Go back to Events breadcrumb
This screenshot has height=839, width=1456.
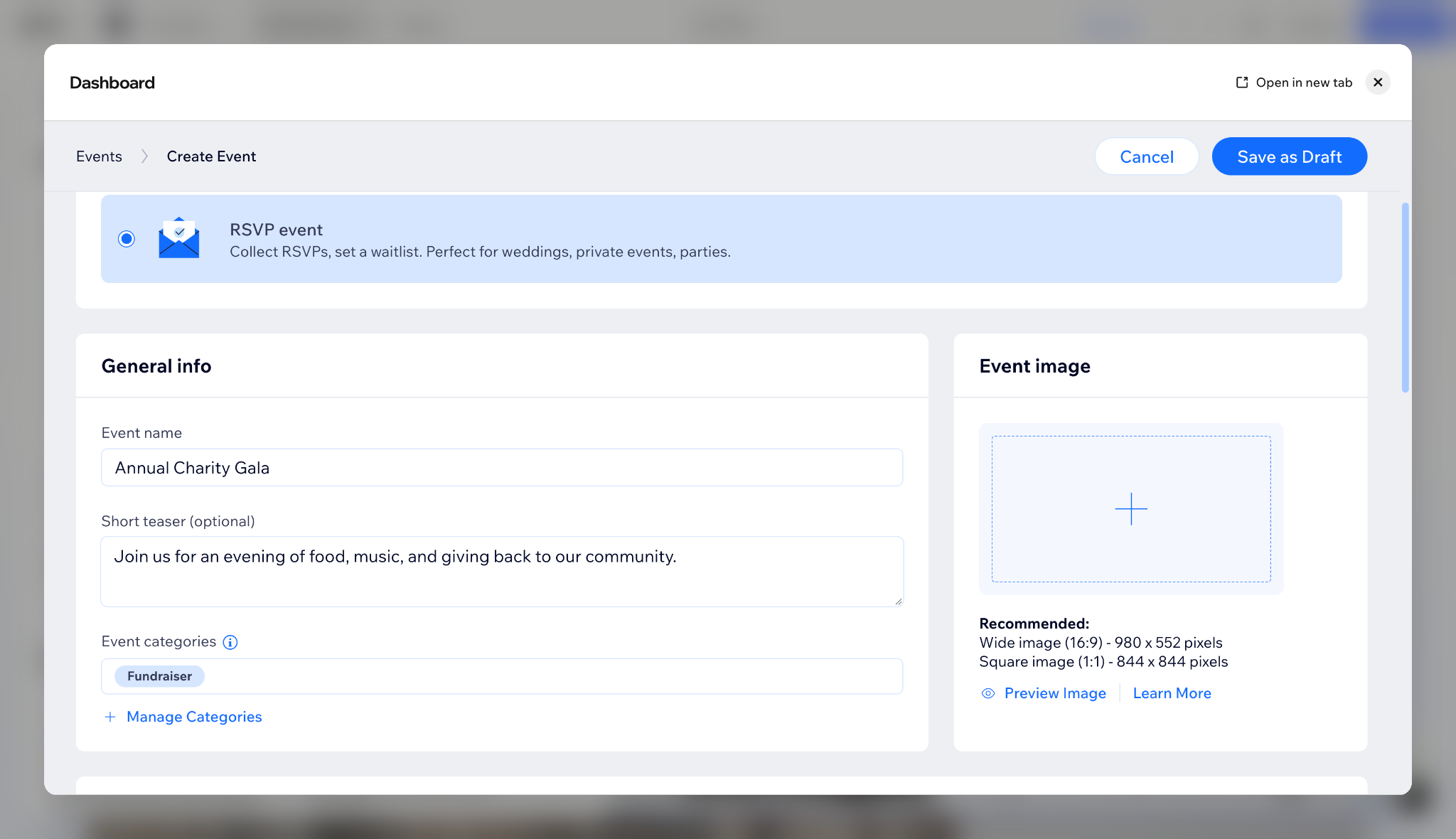99,156
